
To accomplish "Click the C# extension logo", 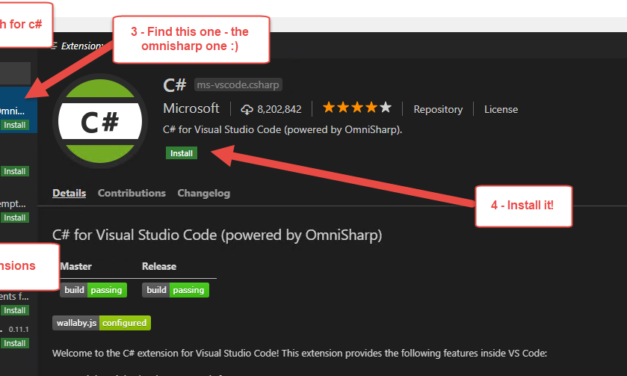I will [x=100, y=121].
